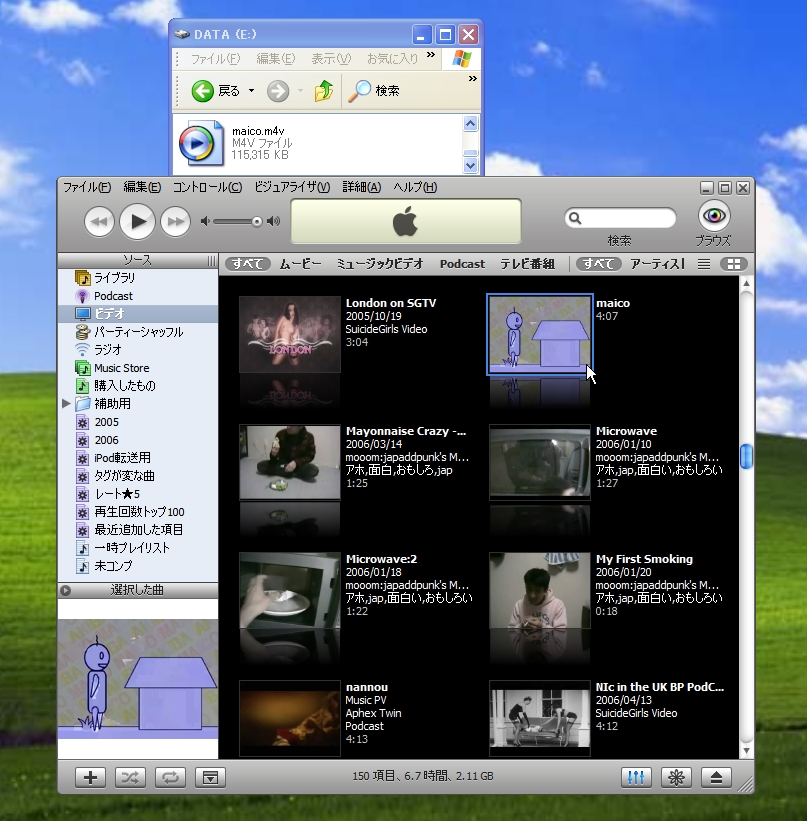Open the iTunes ヘルプ menu
This screenshot has width=807, height=821.
click(415, 187)
